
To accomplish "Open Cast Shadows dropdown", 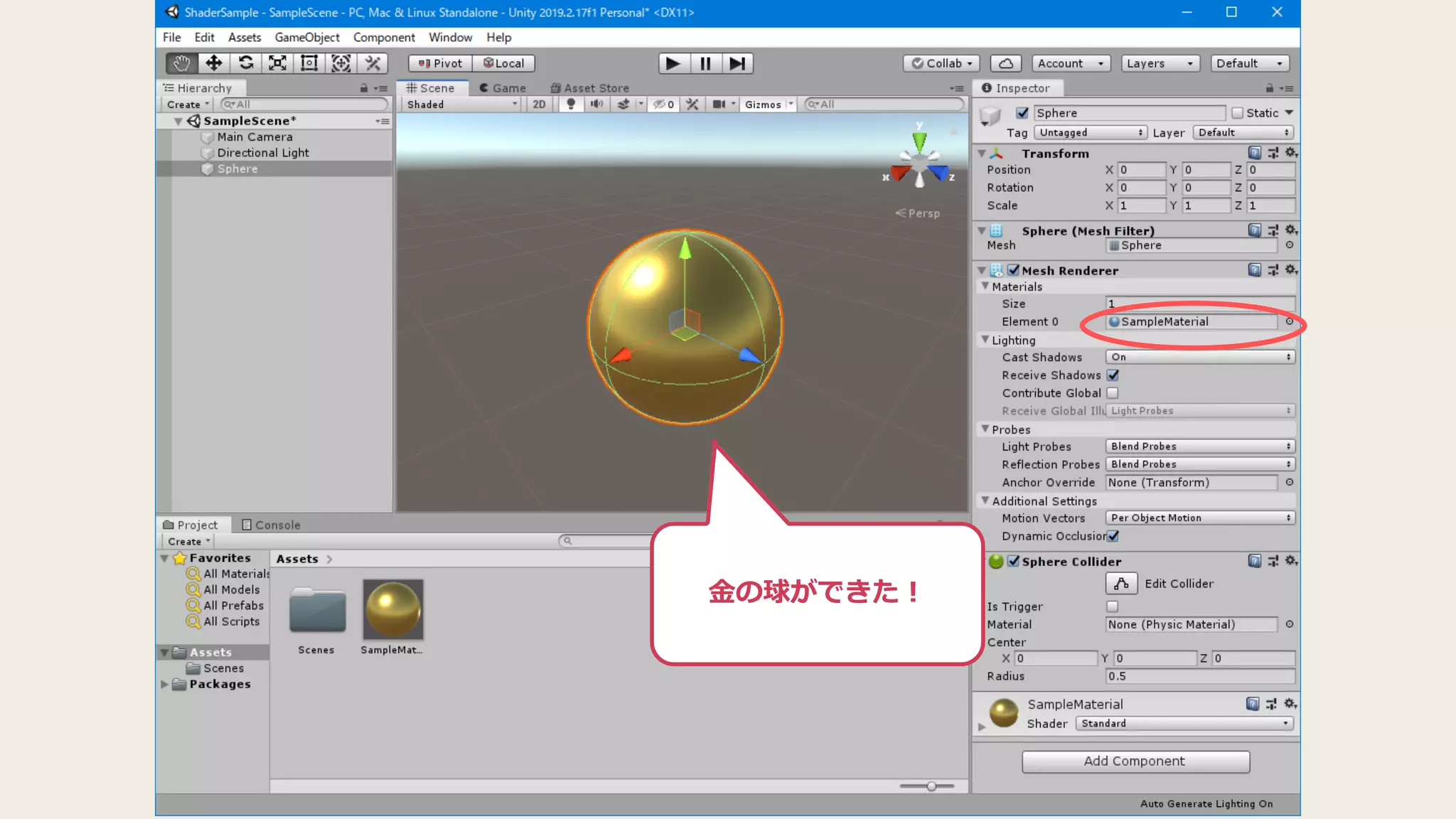I will point(1200,357).
